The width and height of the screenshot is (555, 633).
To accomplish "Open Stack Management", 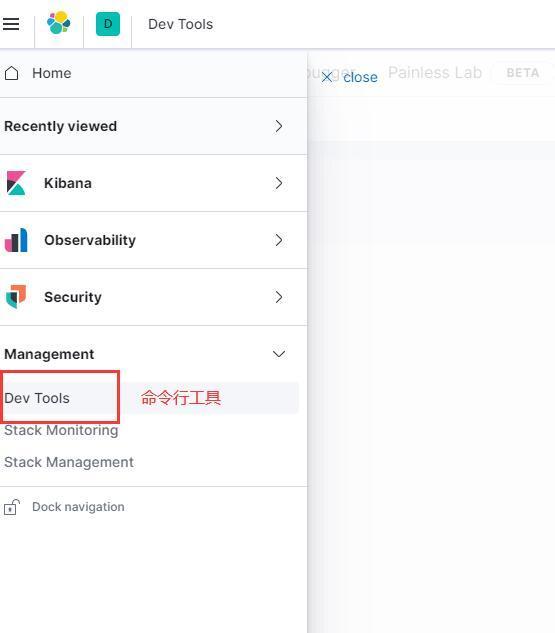I will coord(69,462).
